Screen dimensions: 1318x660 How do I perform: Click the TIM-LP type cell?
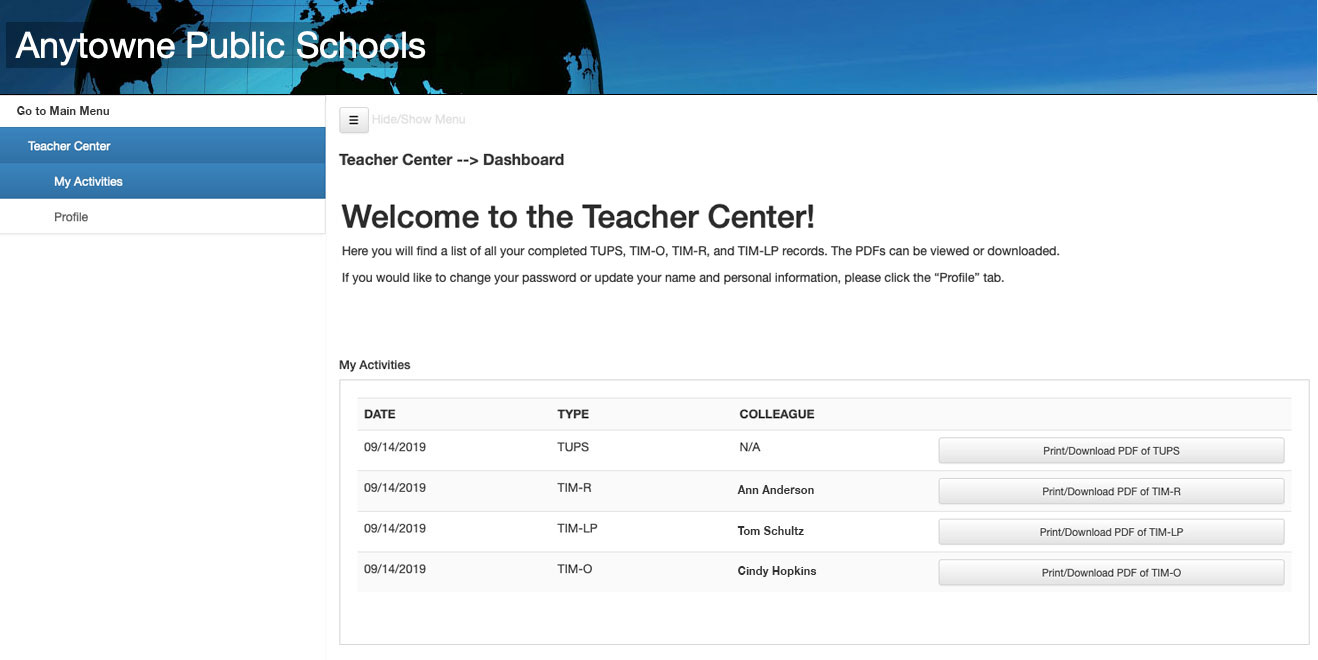coord(577,528)
